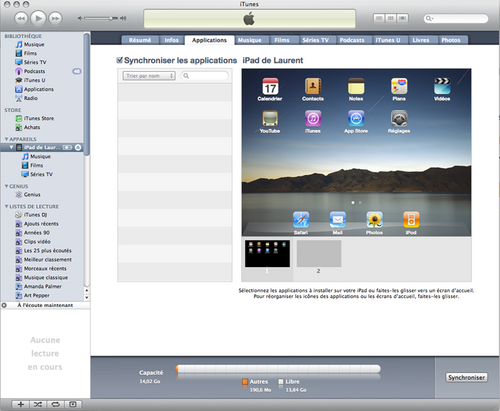Click the Vidéos app icon
The width and height of the screenshot is (500, 411).
[442, 86]
